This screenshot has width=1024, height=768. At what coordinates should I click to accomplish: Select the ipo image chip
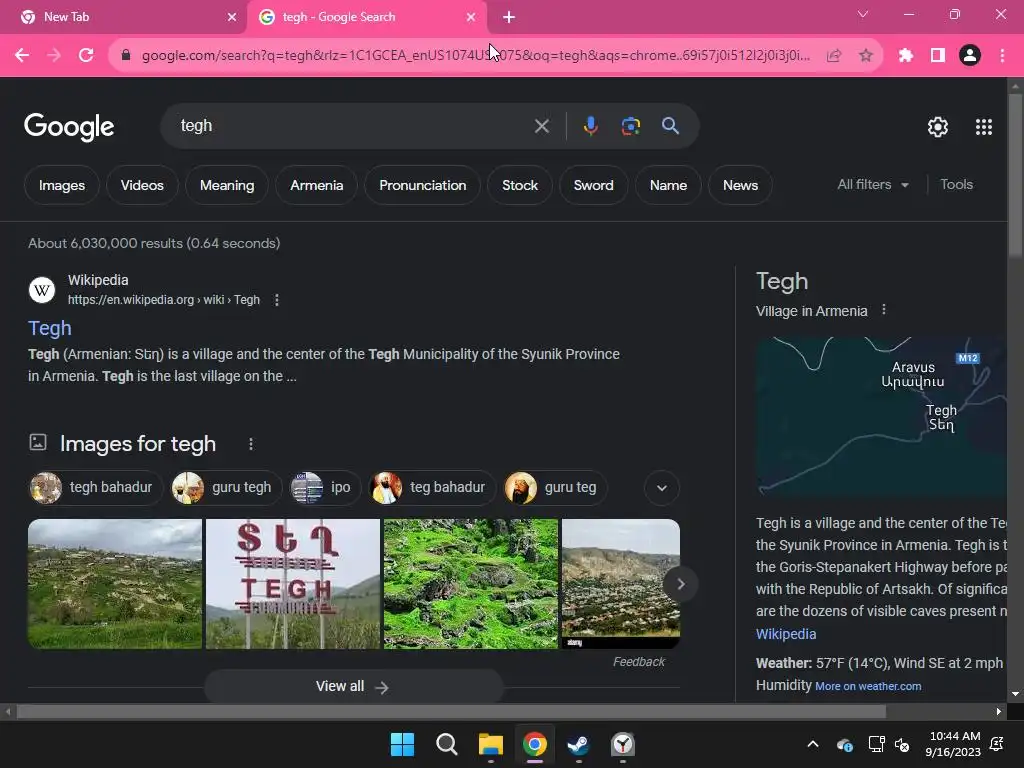tap(325, 488)
